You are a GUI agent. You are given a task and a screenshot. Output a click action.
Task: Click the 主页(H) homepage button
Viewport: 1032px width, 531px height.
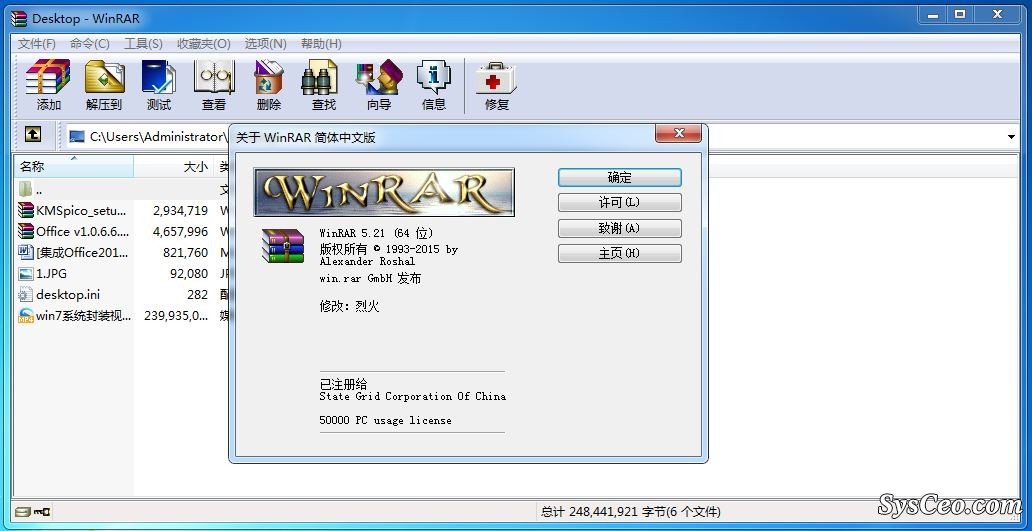tap(619, 253)
